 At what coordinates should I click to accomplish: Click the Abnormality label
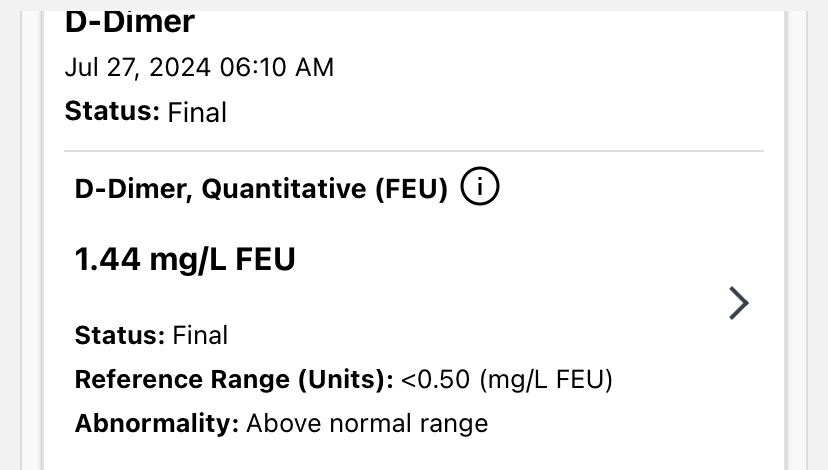[157, 423]
